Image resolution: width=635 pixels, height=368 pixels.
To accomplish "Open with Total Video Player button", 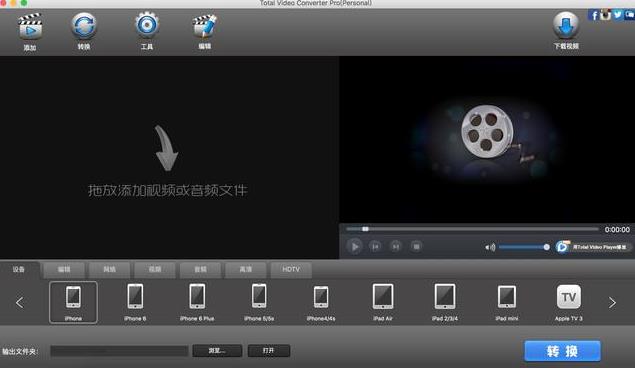I will [592, 247].
